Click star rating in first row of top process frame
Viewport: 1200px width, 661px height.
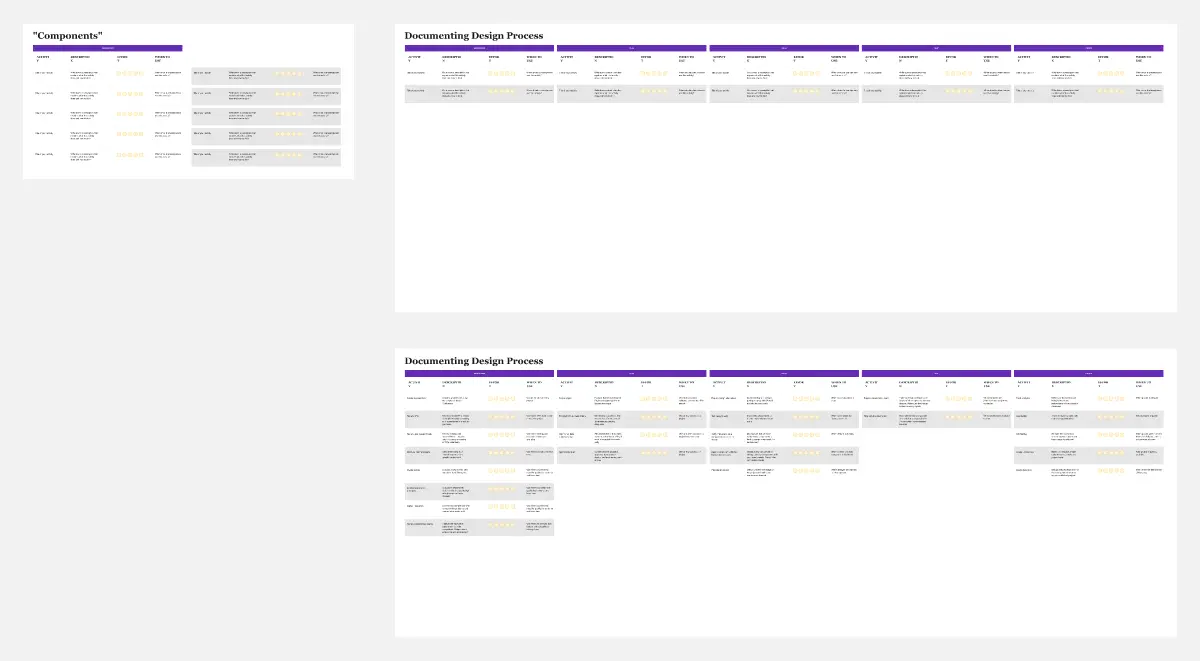pos(501,73)
